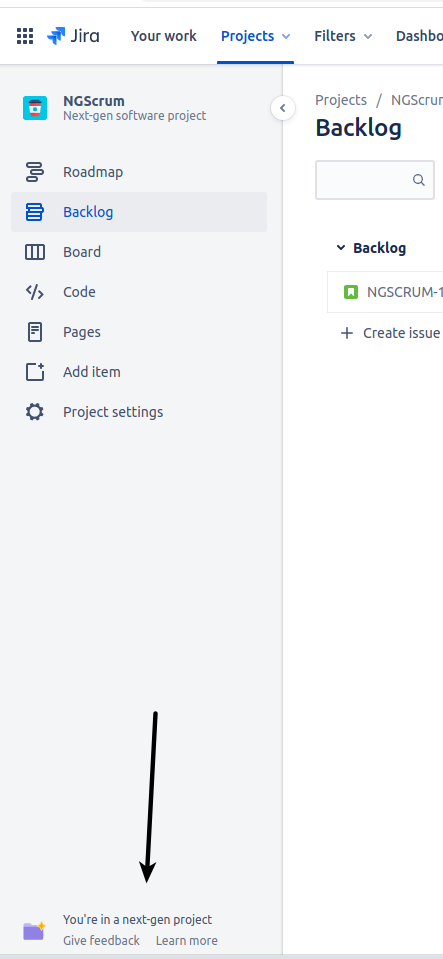Collapse the sidebar with the arrow button
The image size is (443, 959).
(x=283, y=108)
